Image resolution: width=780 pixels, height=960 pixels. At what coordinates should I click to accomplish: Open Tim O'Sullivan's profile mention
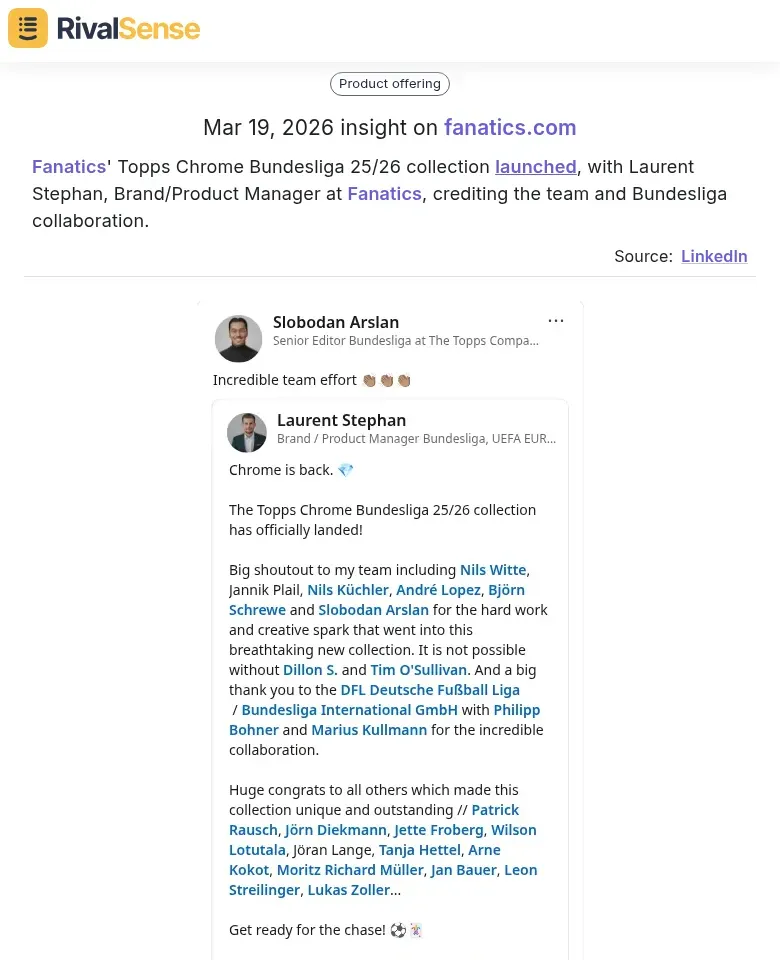(x=418, y=670)
